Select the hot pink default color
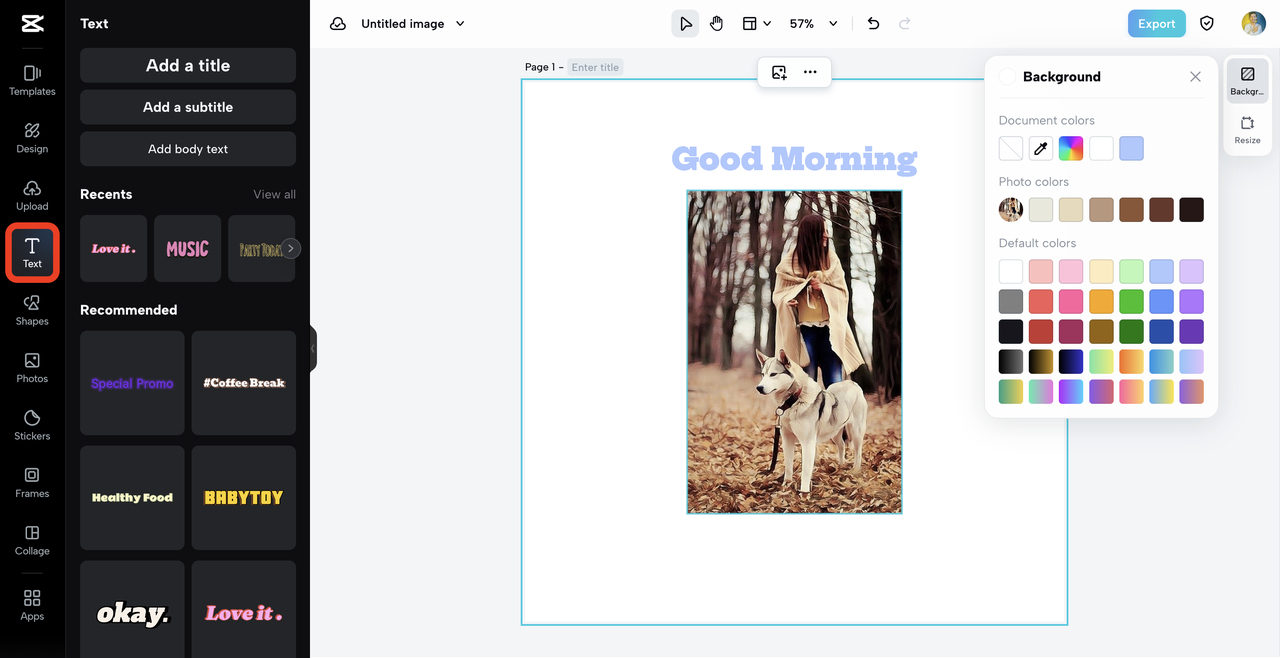Image resolution: width=1280 pixels, height=658 pixels. coord(1071,301)
